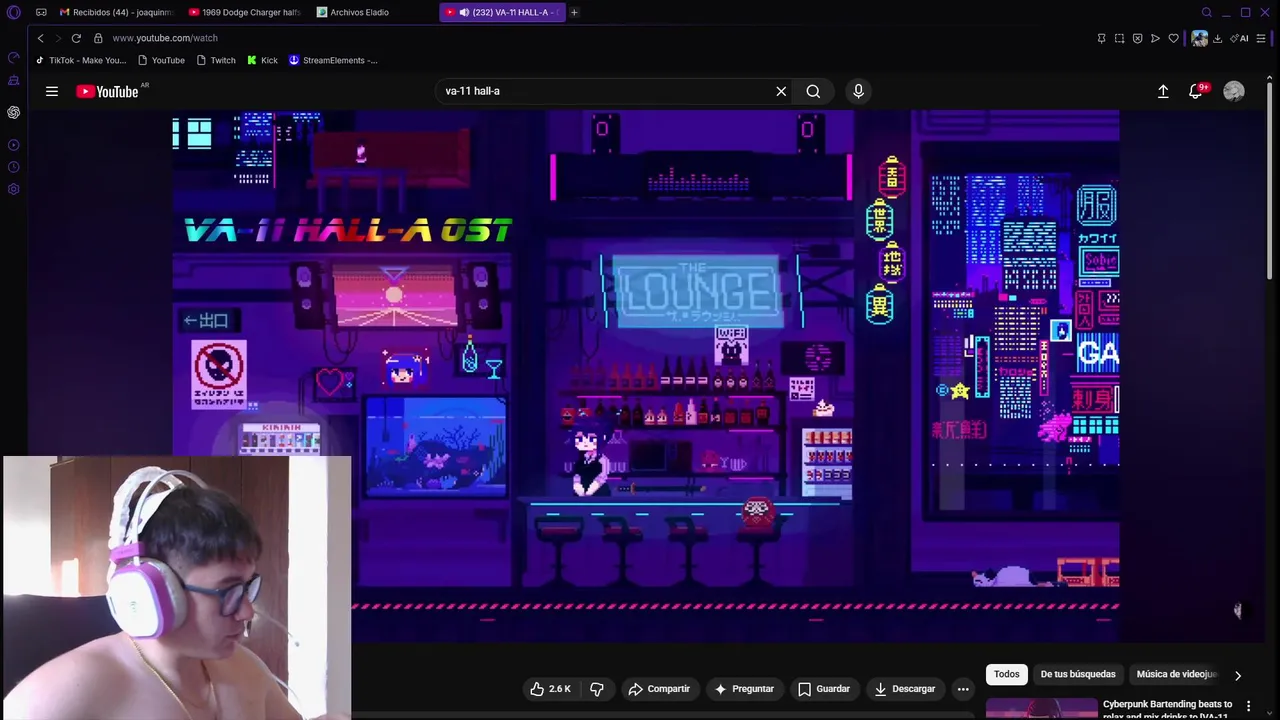Open a new tab with plus button
The width and height of the screenshot is (1280, 720).
pos(574,12)
